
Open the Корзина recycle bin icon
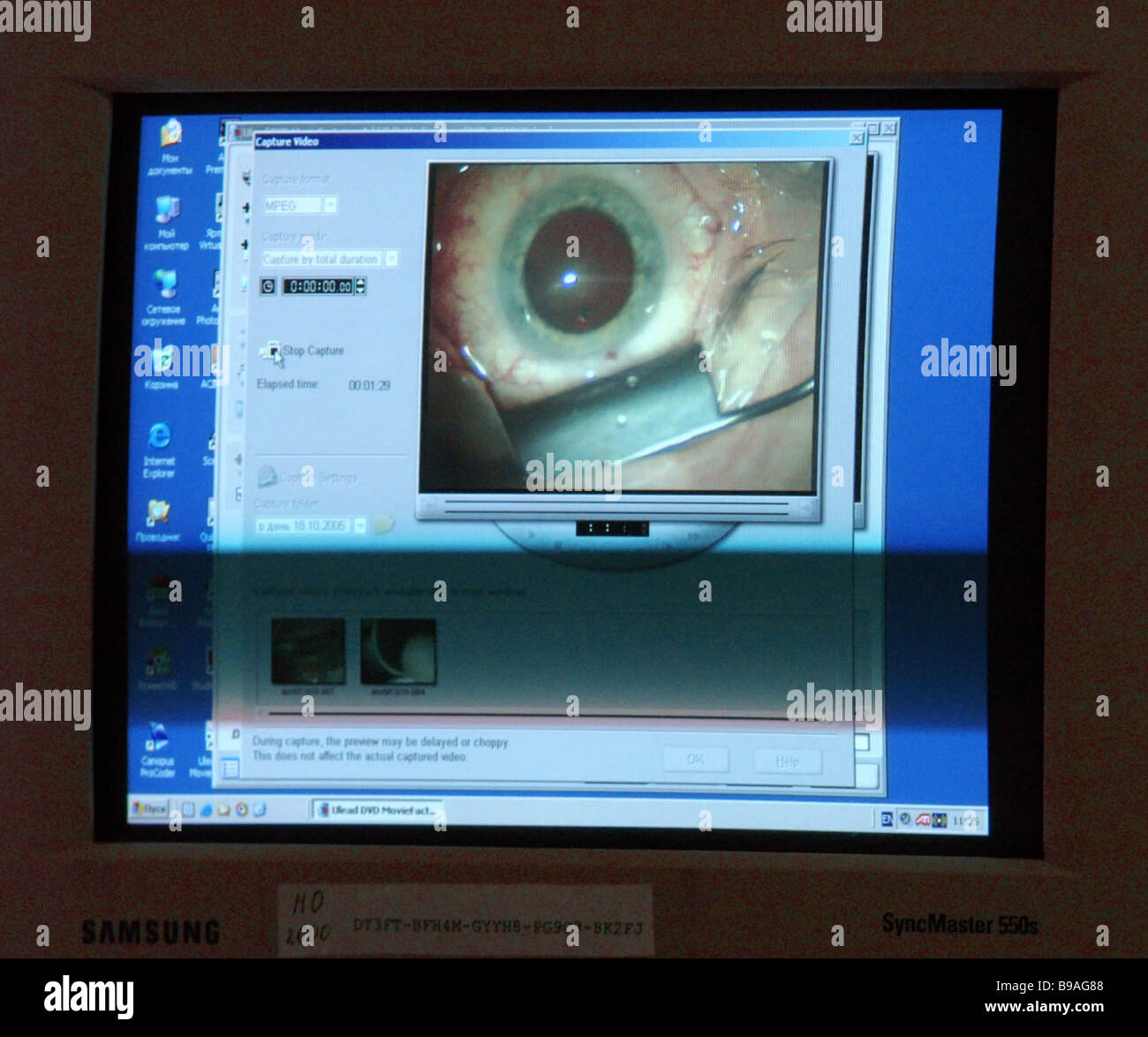coord(161,367)
